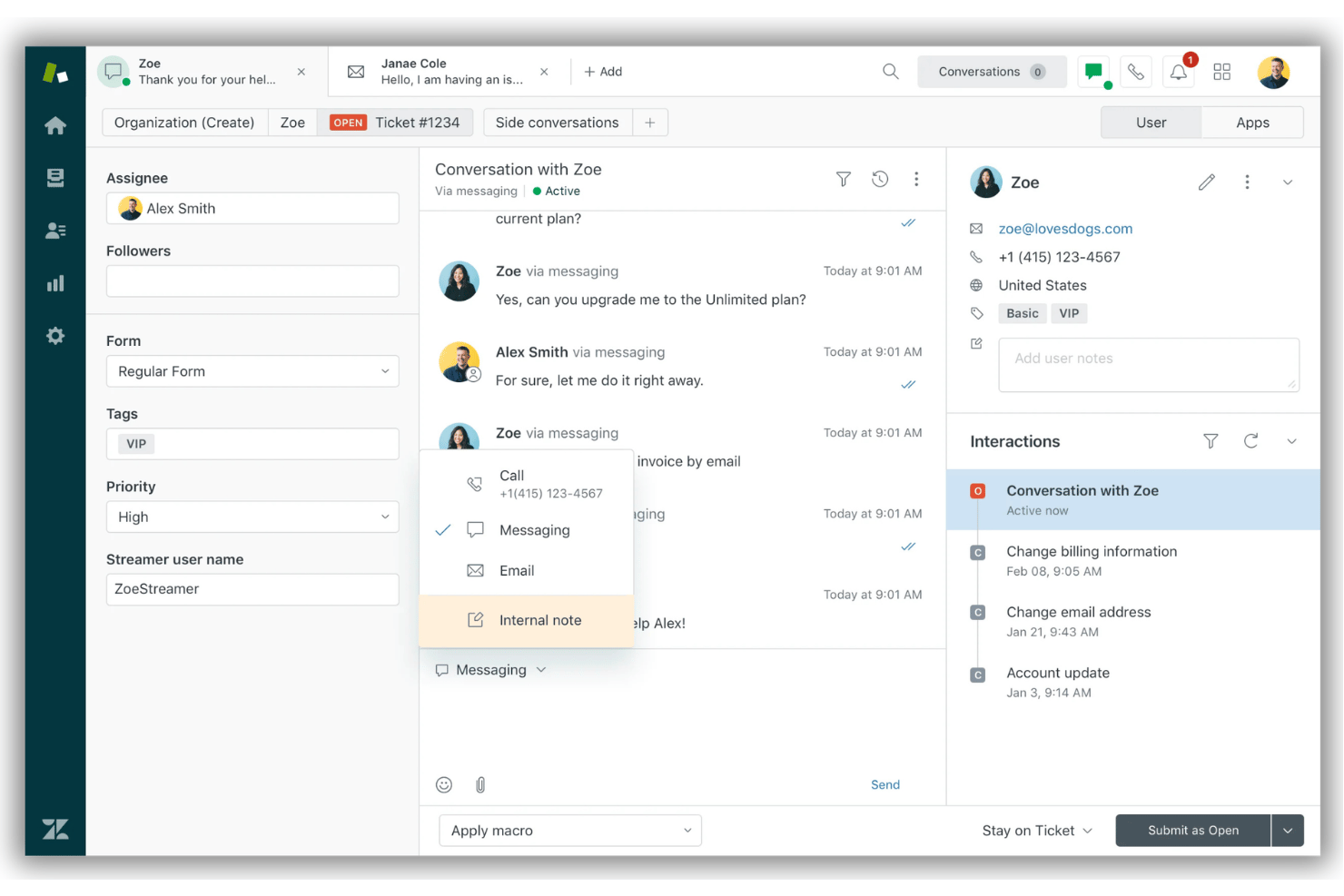The image size is (1344, 896).
Task: Click the Streamer user name field
Action: coord(252,589)
